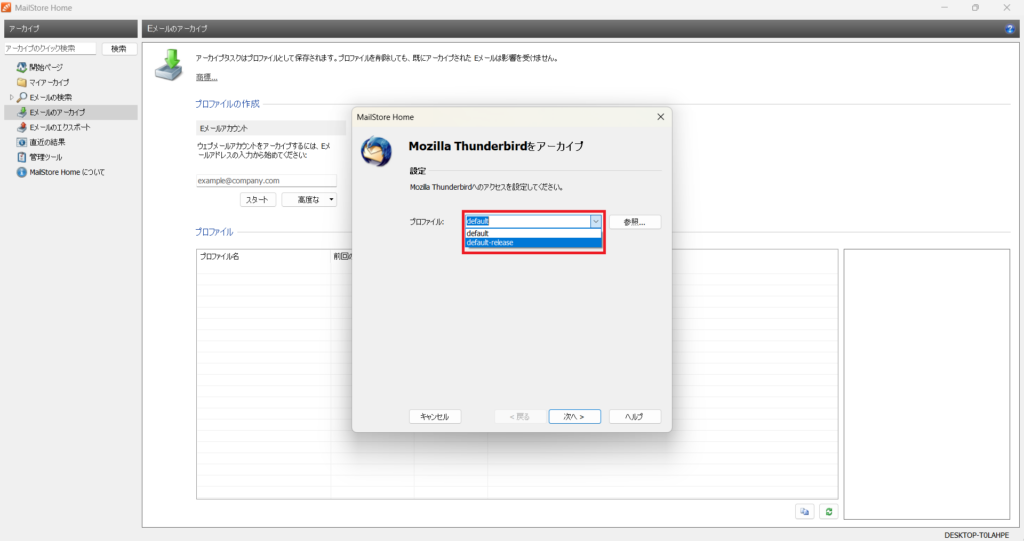Click the green refresh icon below profile list

click(x=829, y=512)
